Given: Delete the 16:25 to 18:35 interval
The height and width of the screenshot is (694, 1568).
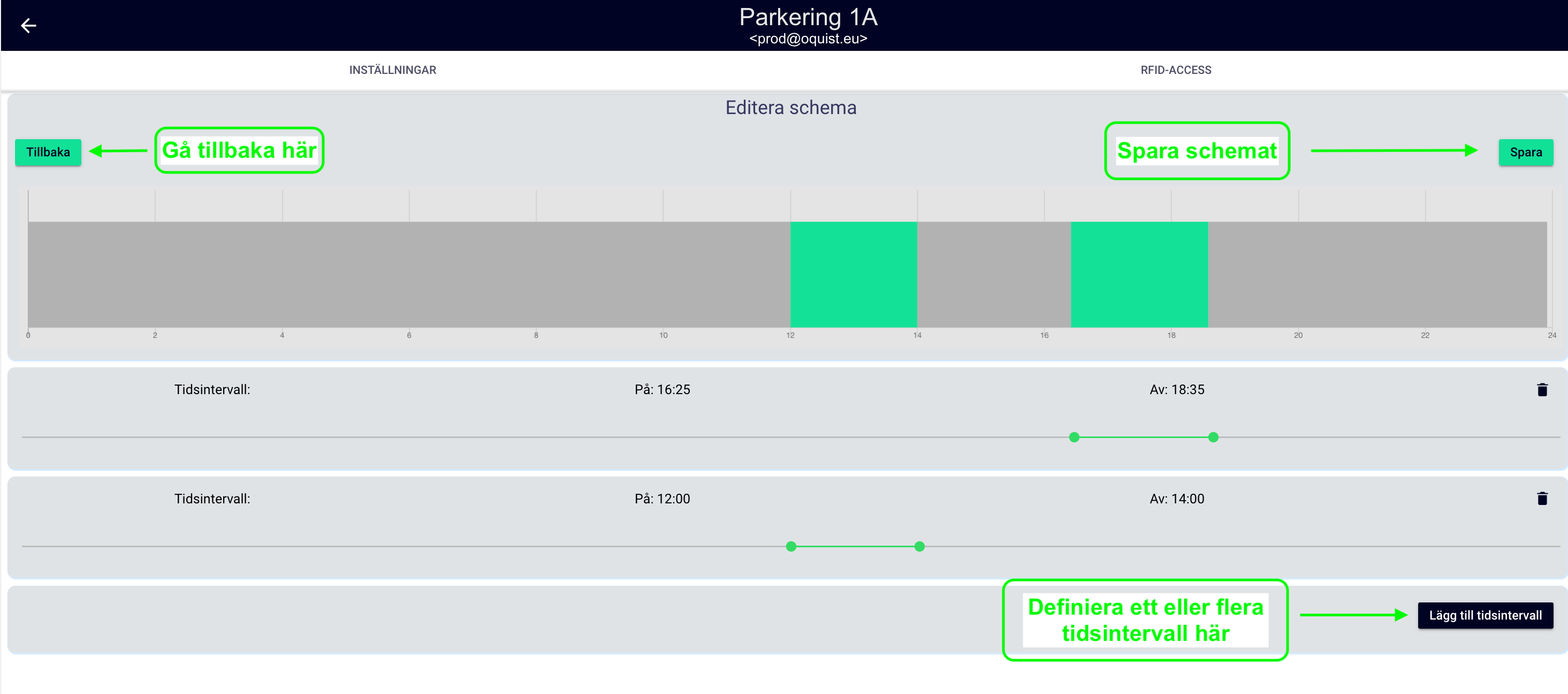Looking at the screenshot, I should tap(1541, 389).
